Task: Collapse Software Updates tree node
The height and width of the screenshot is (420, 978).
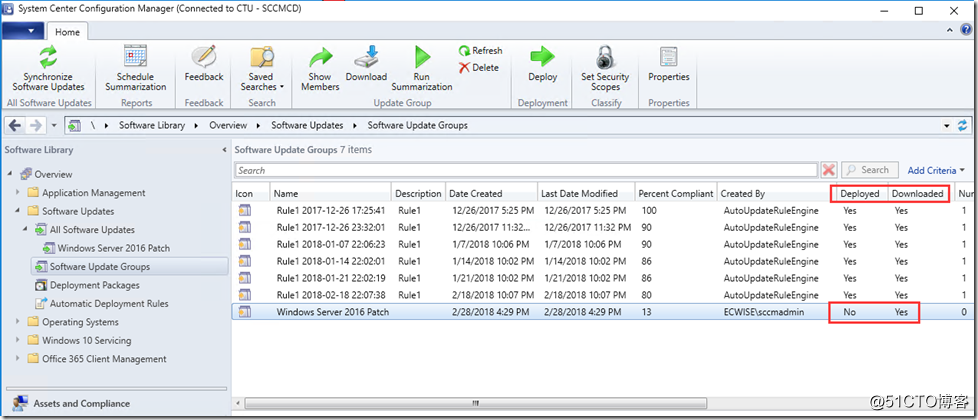Action: click(x=18, y=212)
